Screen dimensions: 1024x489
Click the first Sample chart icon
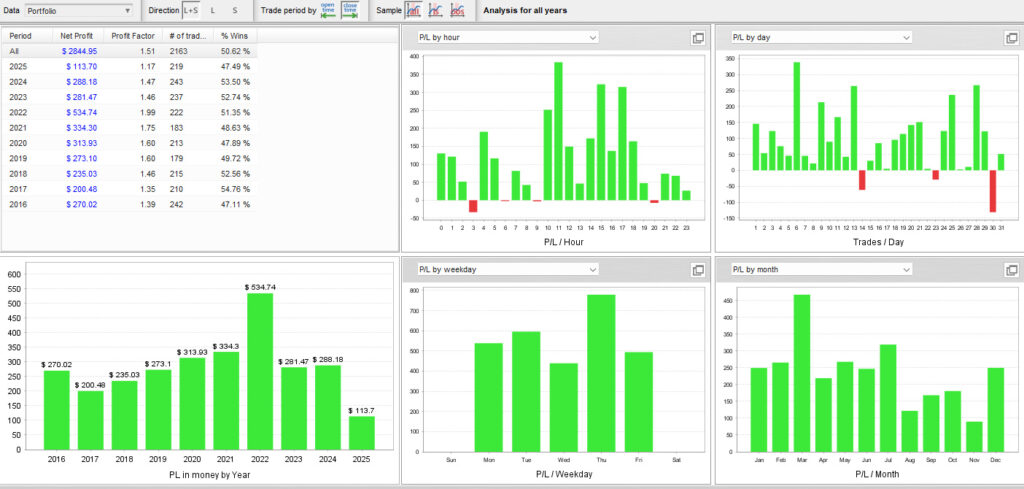pos(413,10)
